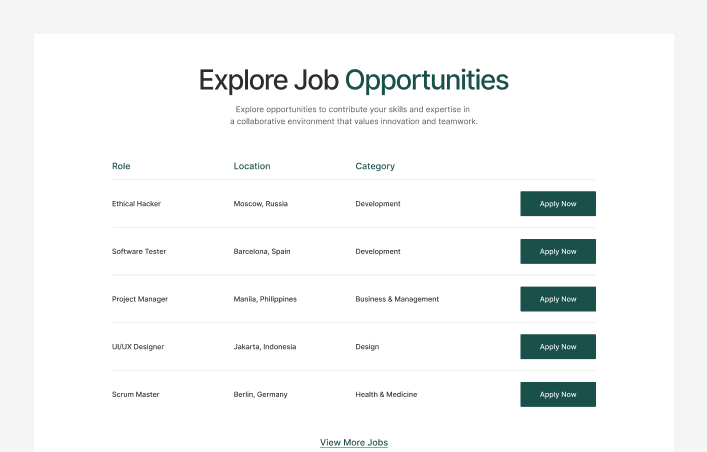The image size is (707, 452).
Task: Click the Location column header
Action: pyautogui.click(x=252, y=166)
